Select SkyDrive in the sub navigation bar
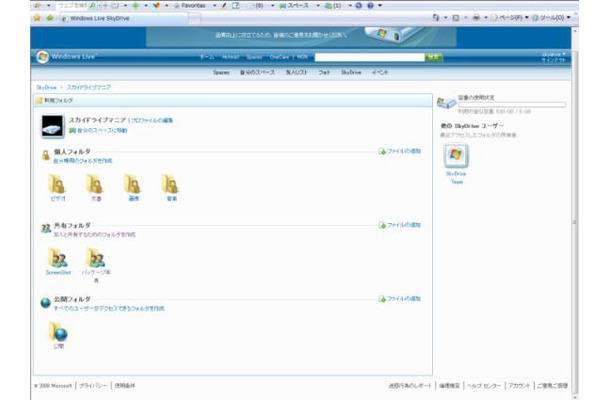The height and width of the screenshot is (400, 610). [351, 72]
